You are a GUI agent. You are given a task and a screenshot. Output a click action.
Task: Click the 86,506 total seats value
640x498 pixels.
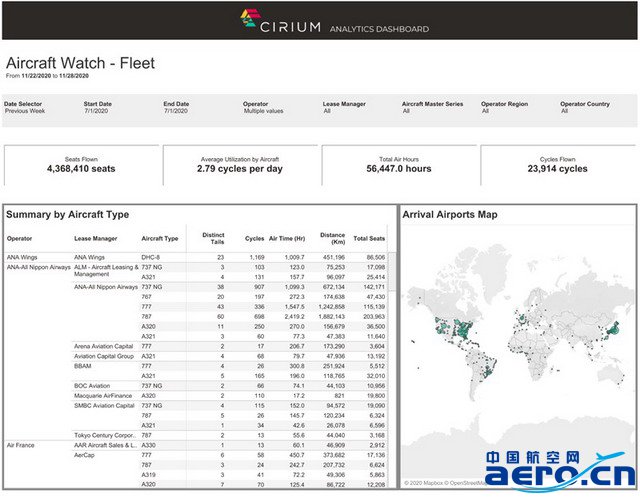pyautogui.click(x=376, y=257)
